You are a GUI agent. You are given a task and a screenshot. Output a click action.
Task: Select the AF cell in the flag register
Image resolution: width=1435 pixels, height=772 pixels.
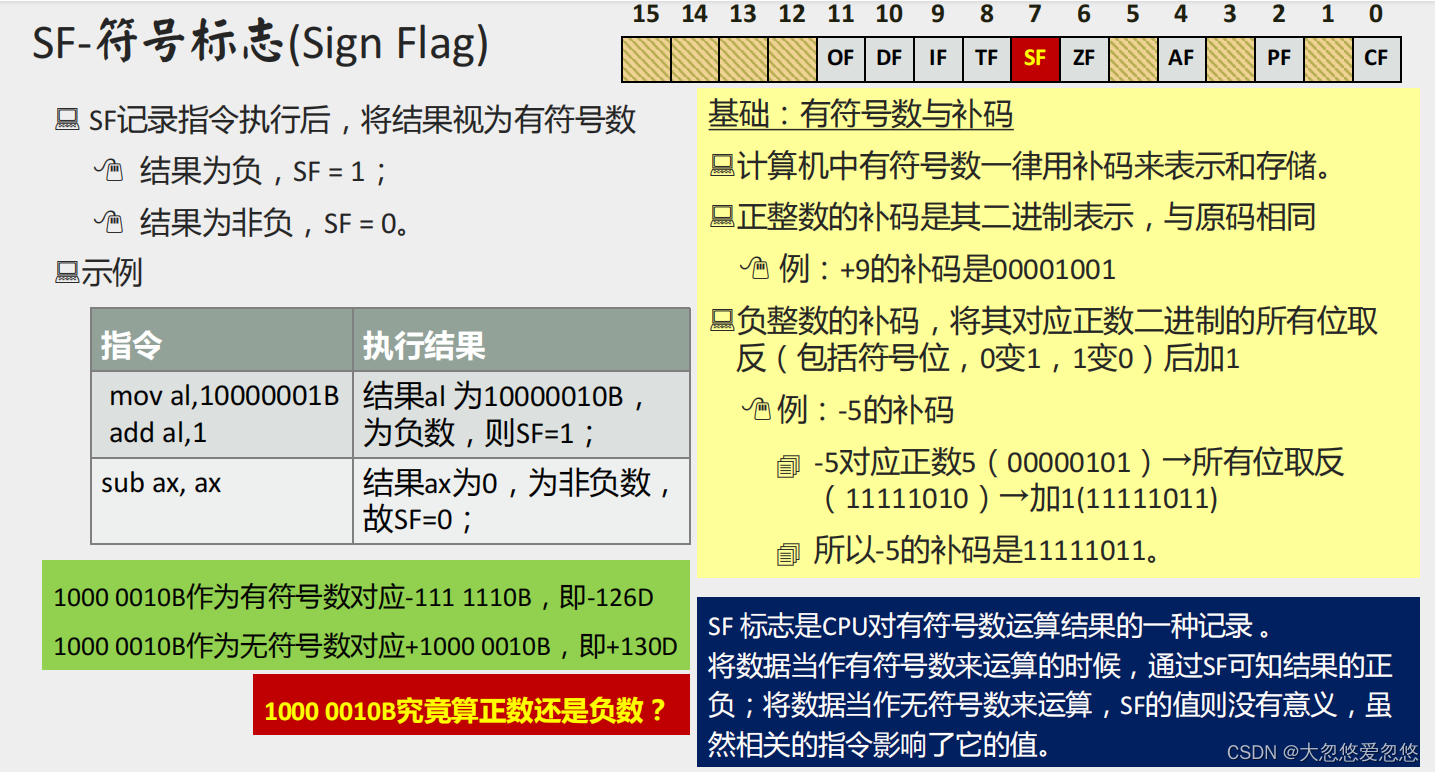click(x=1181, y=59)
